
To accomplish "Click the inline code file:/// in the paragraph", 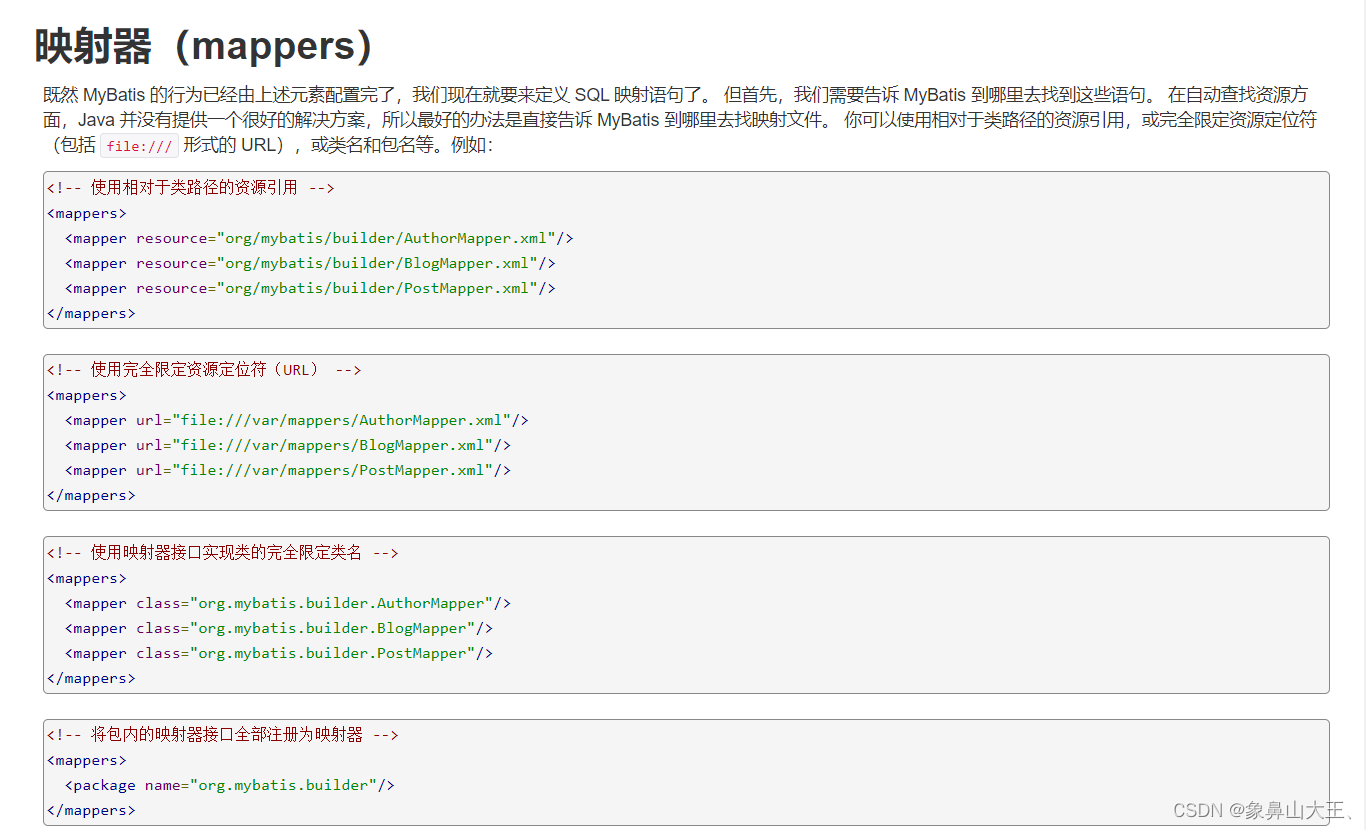I will [140, 146].
